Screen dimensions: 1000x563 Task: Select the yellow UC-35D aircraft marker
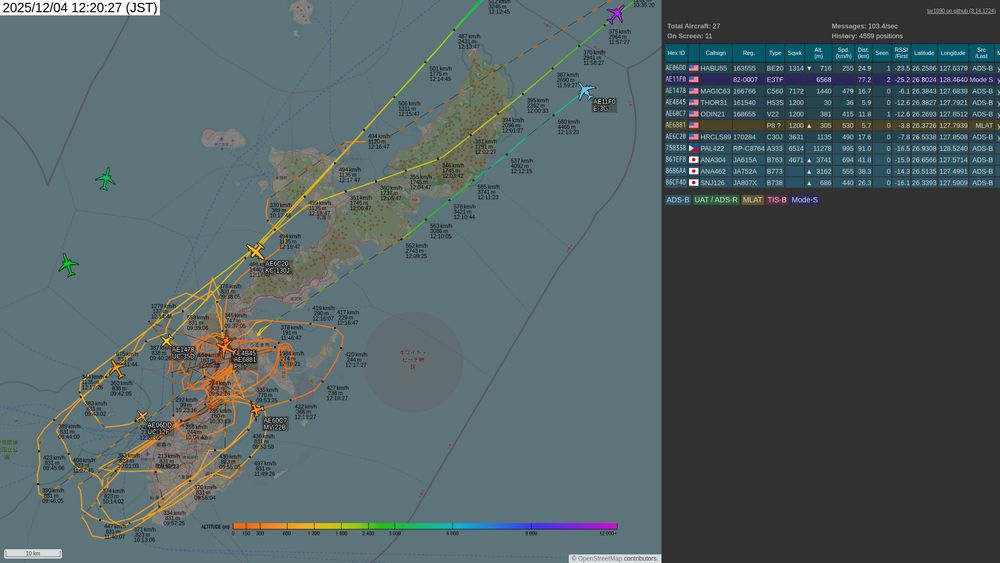(x=166, y=341)
